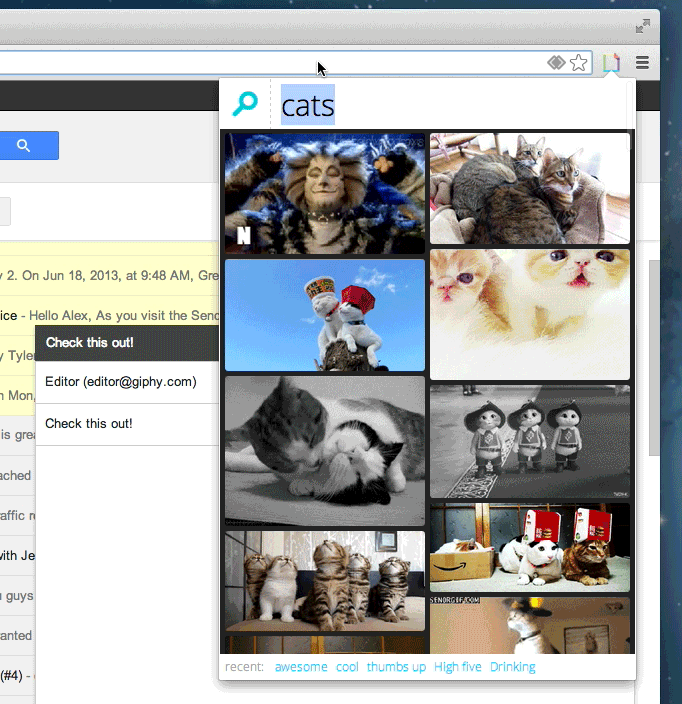Click the 'Check this out!' compose header
Screen dimensions: 682x704
[127, 343]
